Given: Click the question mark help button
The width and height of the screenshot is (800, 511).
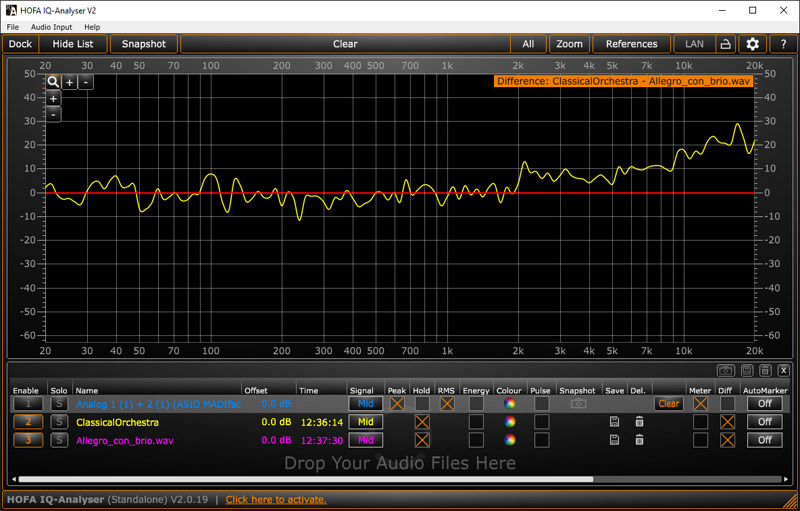Looking at the screenshot, I should pyautogui.click(x=782, y=44).
